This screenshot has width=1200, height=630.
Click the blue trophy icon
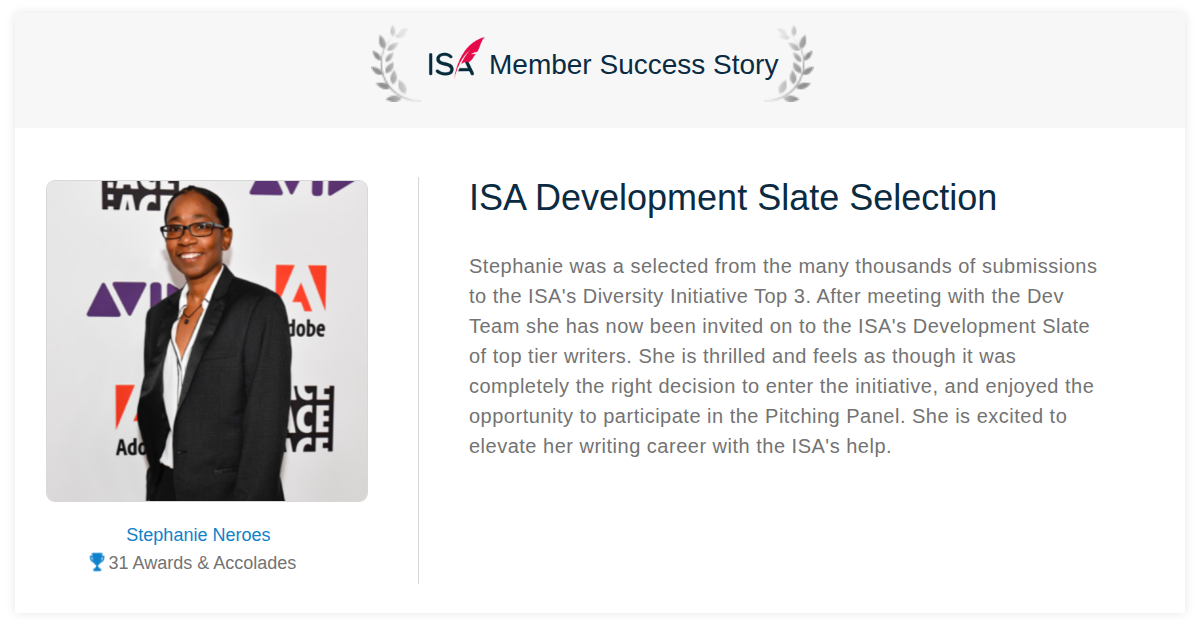[x=97, y=562]
